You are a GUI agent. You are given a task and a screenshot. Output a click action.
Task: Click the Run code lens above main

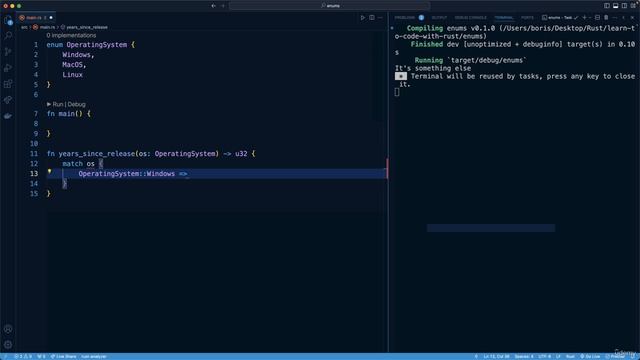pyautogui.click(x=58, y=104)
